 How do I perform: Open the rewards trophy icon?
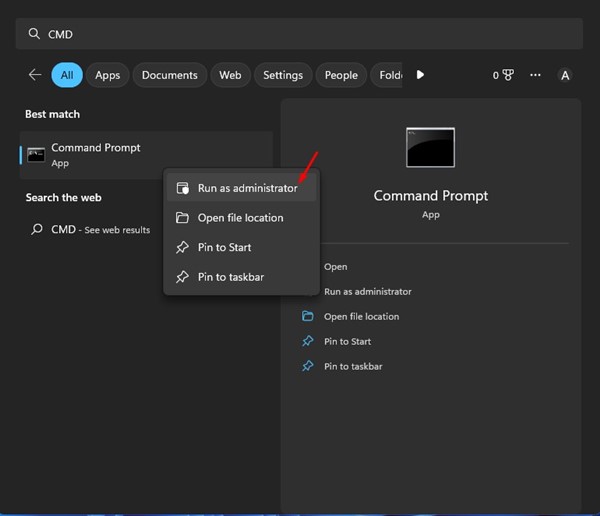(508, 75)
